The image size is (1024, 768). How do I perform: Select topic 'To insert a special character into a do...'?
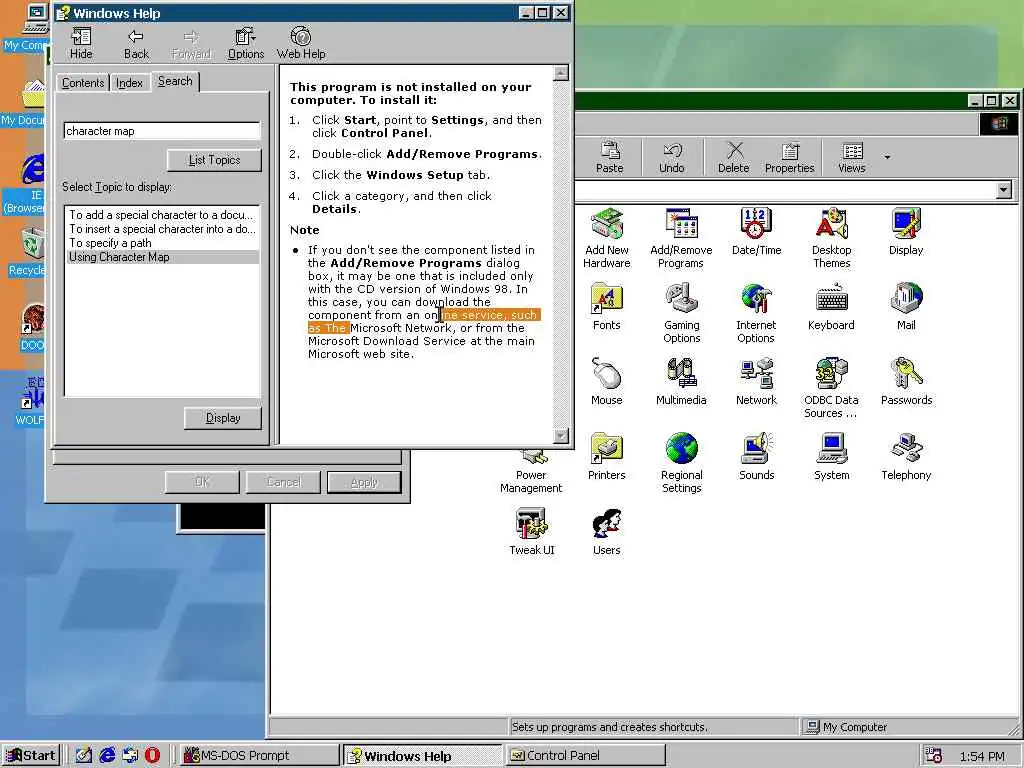[x=162, y=229]
